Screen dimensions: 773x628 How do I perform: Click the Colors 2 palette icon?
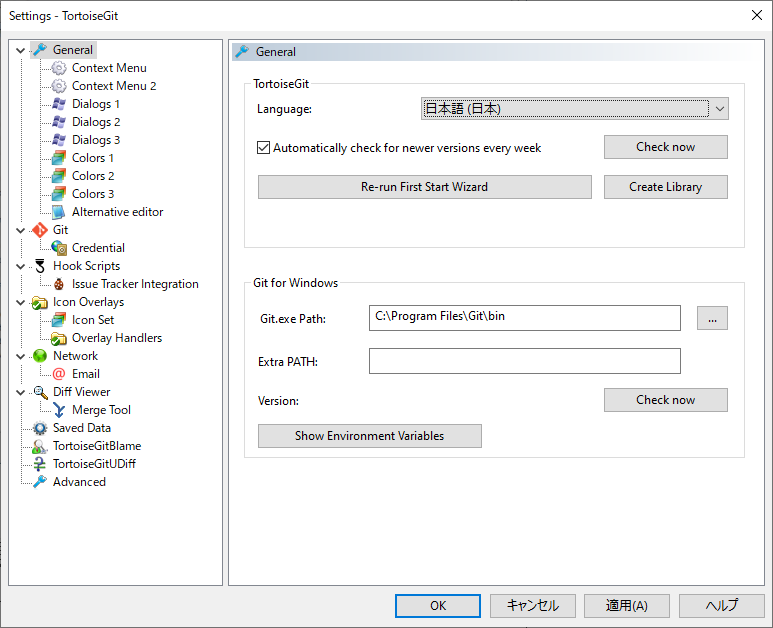click(x=59, y=176)
